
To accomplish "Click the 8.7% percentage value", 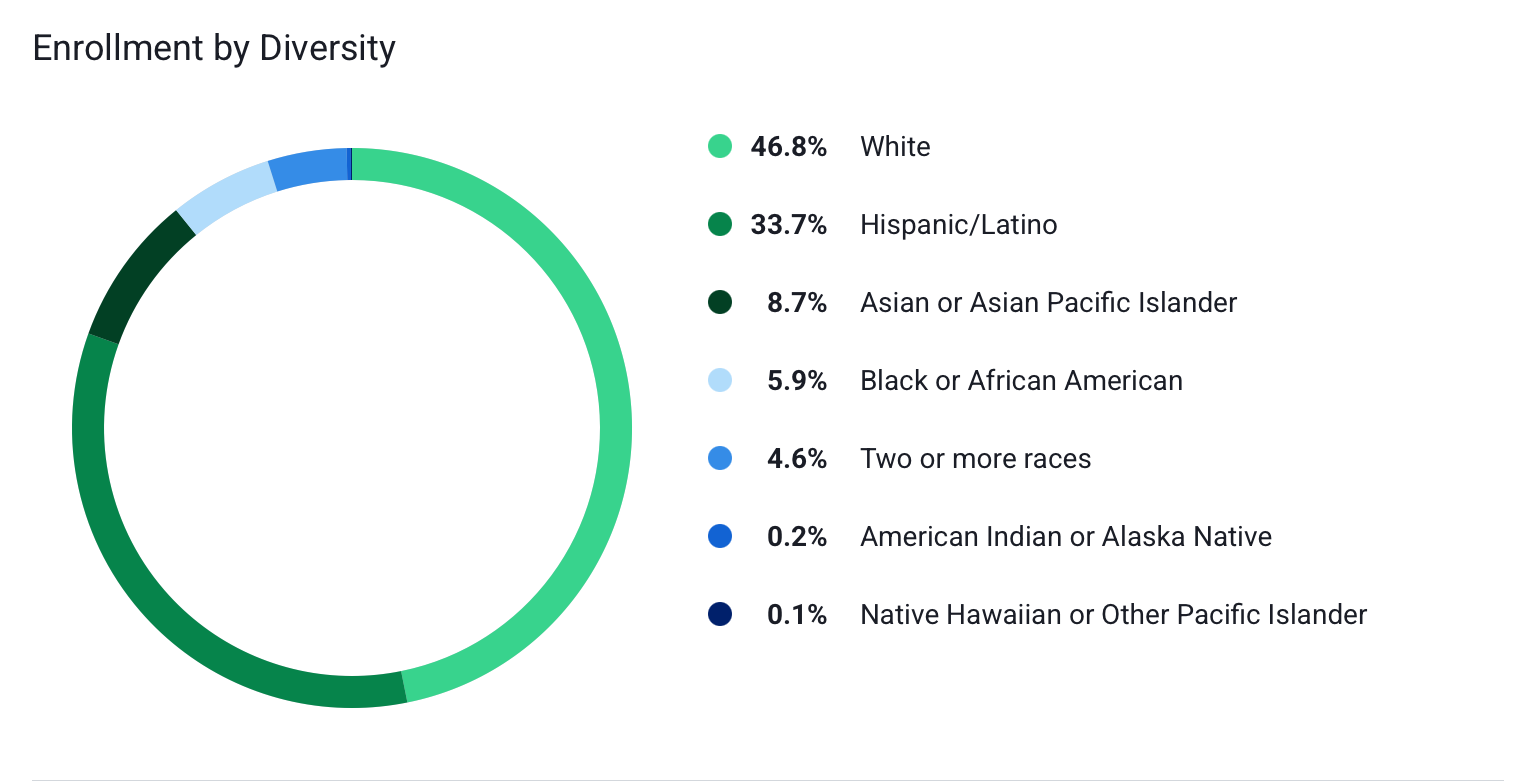I will [x=797, y=302].
